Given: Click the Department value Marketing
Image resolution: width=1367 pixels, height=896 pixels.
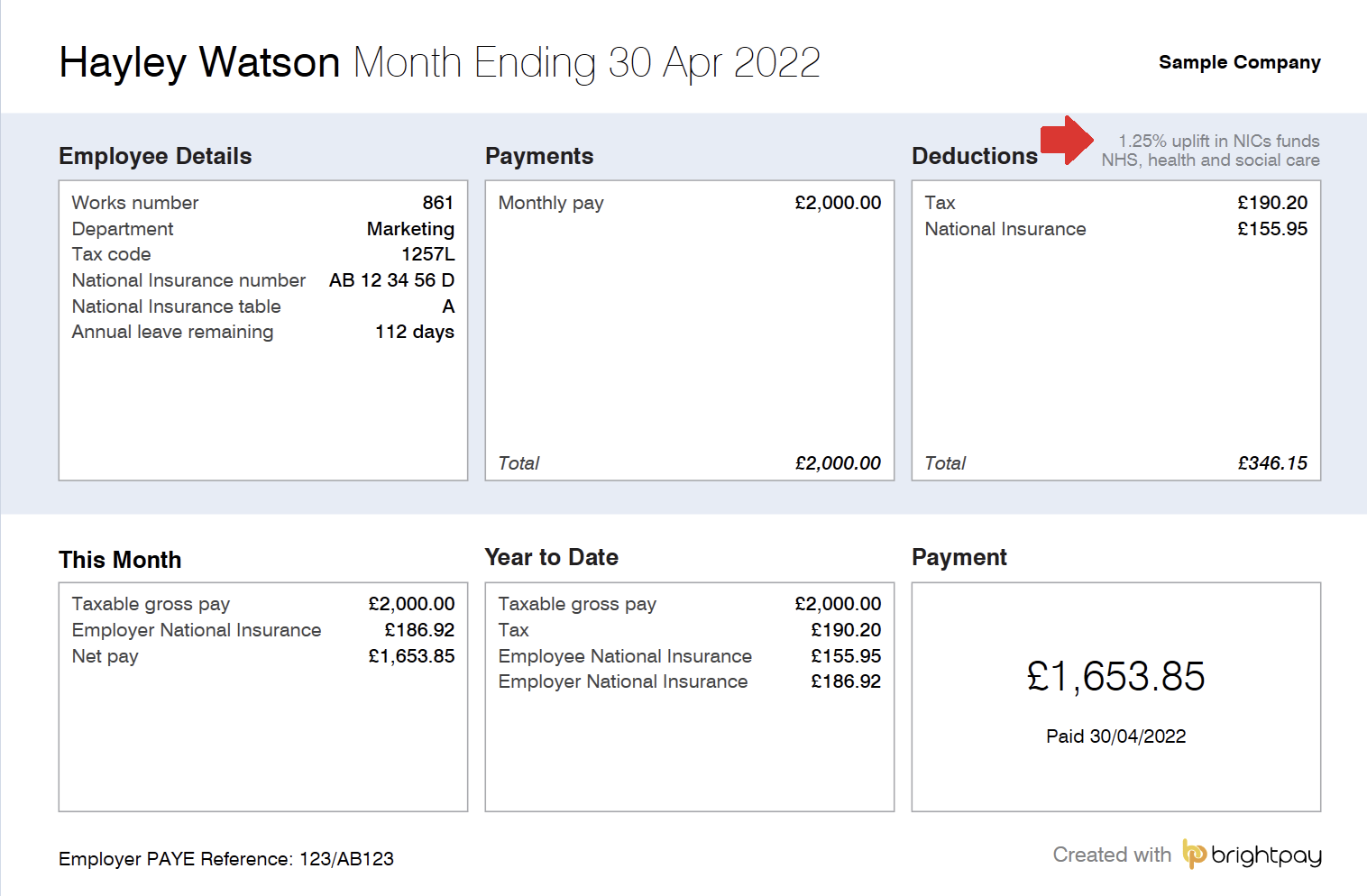Looking at the screenshot, I should coord(410,229).
